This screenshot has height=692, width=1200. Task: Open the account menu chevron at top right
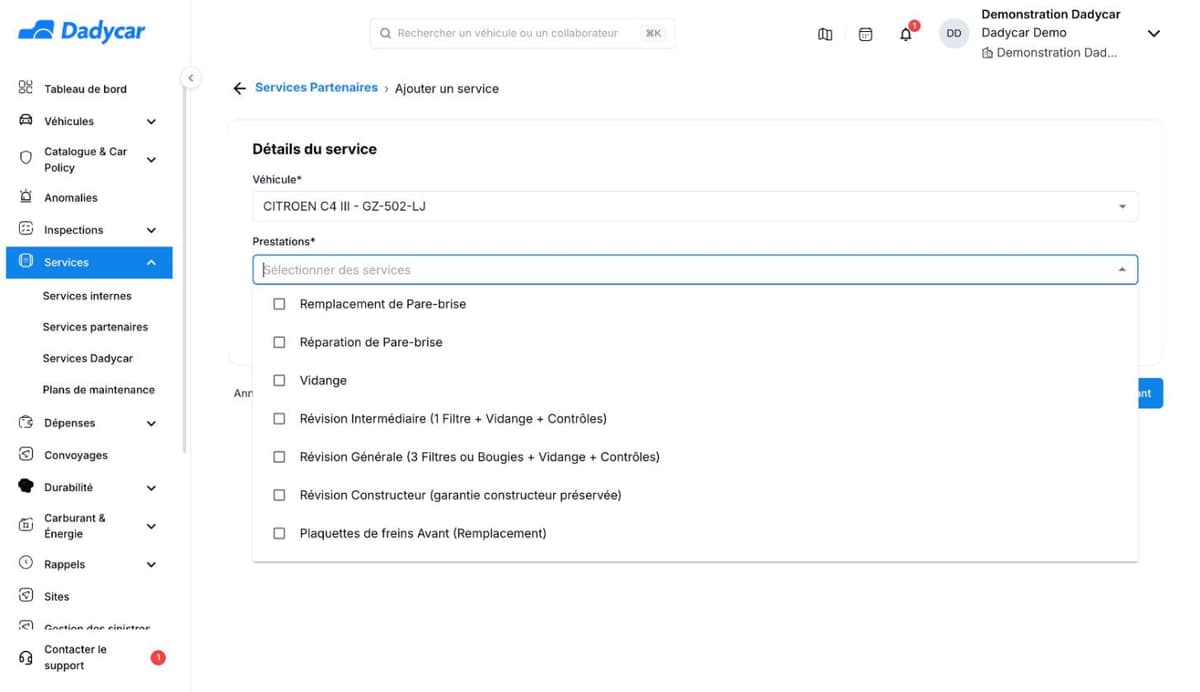click(1153, 34)
